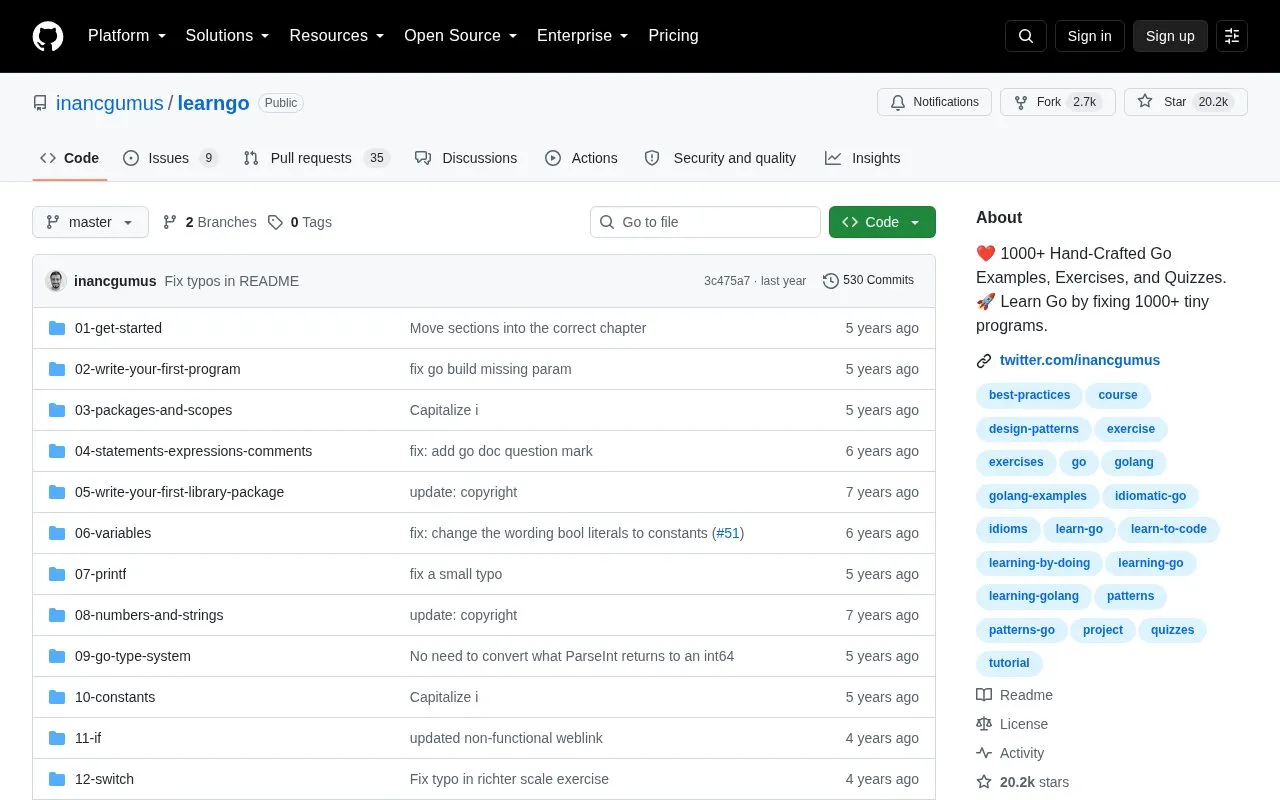Click the folder icon for 11-if

[57, 738]
